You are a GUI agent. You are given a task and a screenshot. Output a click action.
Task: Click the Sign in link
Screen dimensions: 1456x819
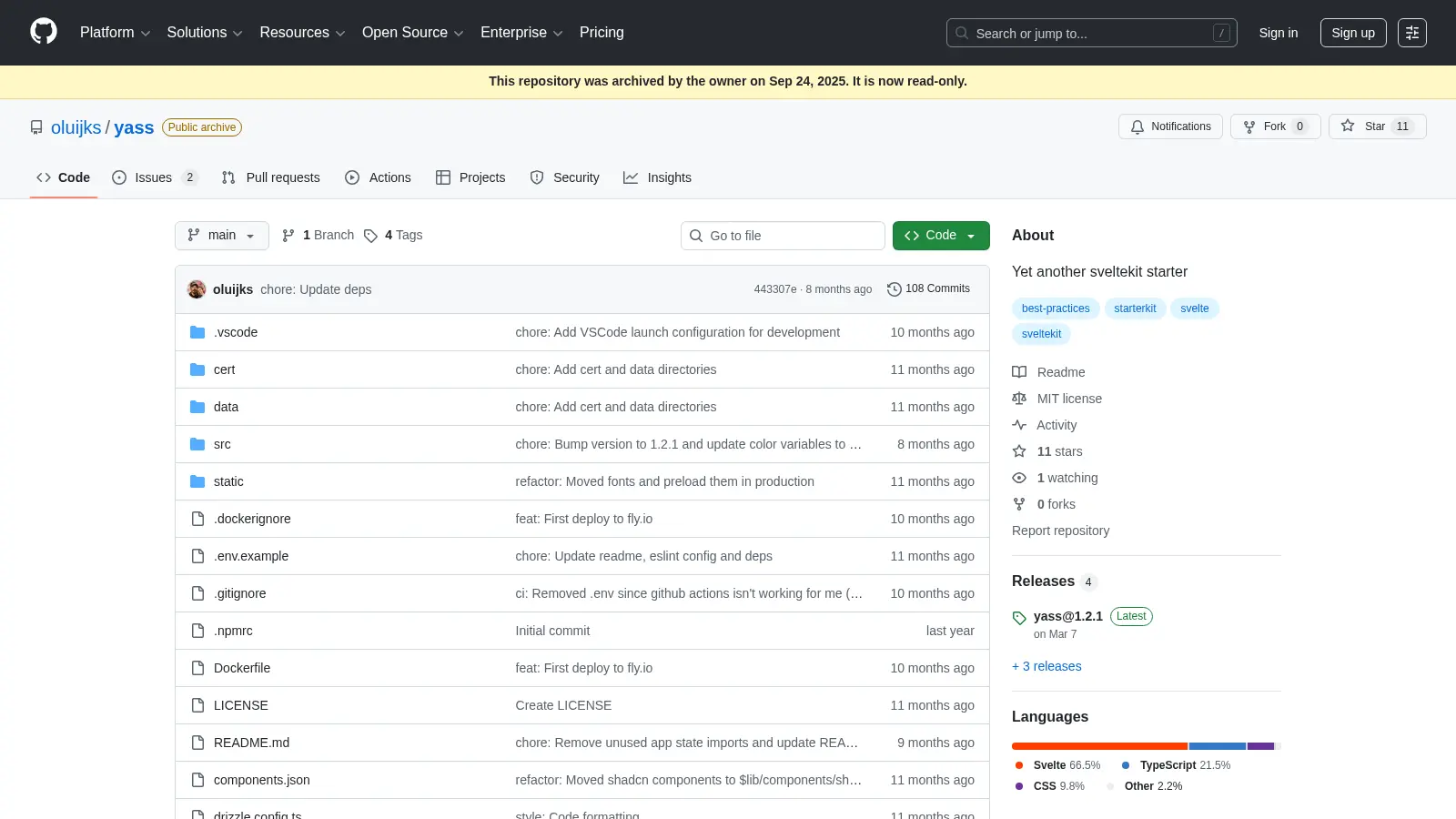[1279, 33]
